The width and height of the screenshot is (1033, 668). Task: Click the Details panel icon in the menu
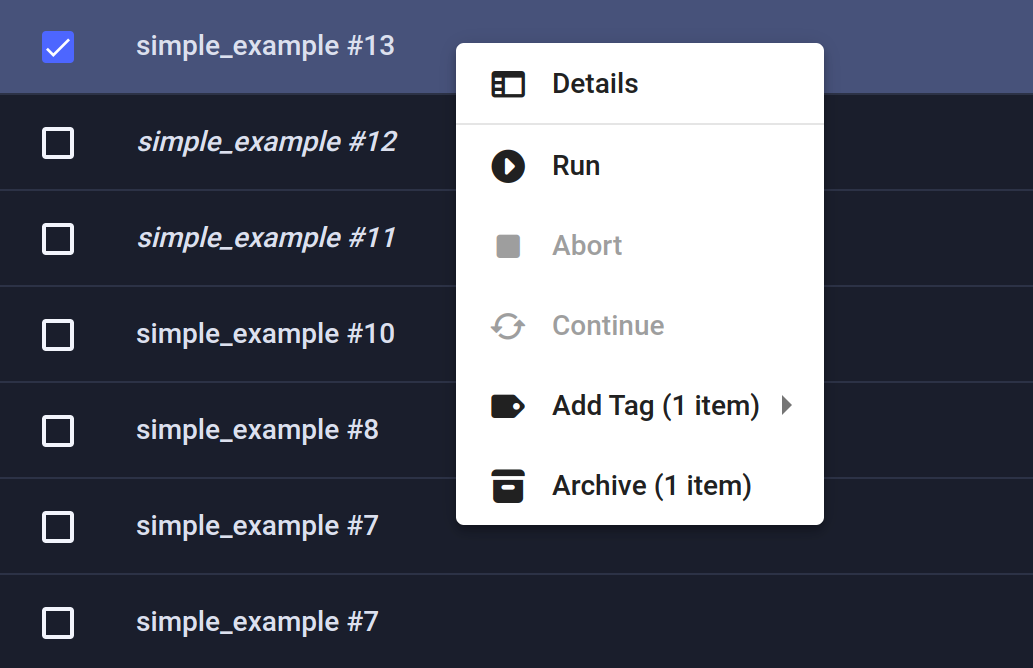coord(508,84)
